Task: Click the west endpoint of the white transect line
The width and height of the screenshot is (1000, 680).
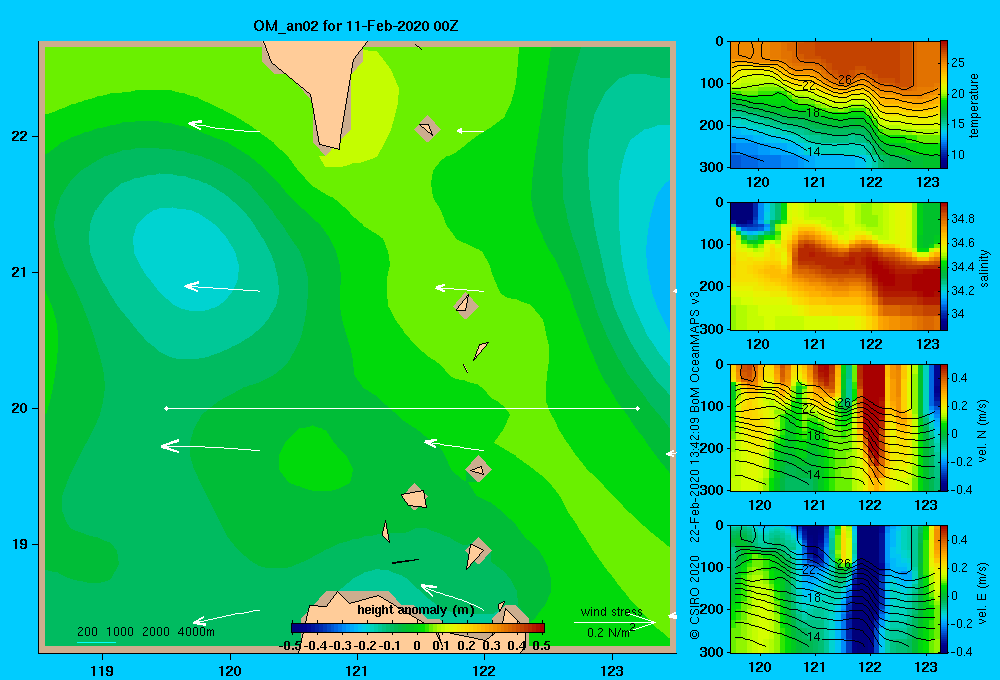Action: click(166, 408)
